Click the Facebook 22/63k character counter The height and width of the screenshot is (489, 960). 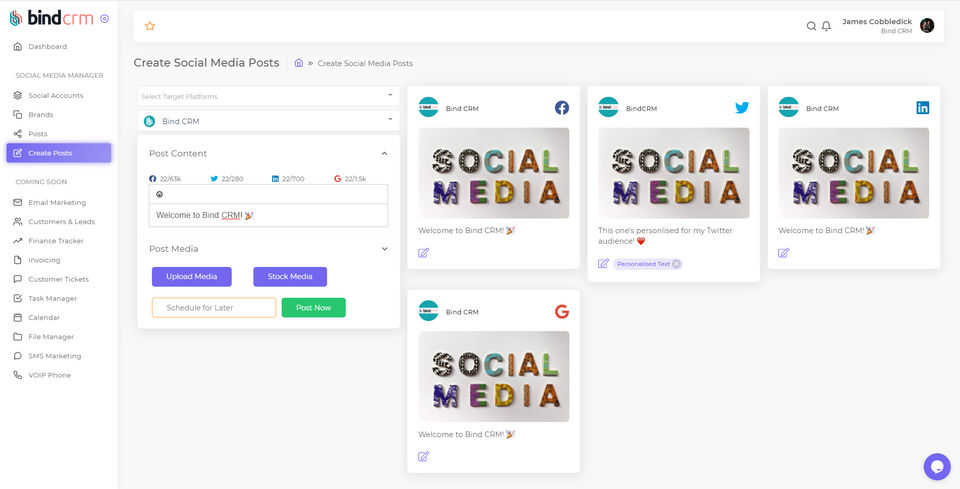(165, 179)
